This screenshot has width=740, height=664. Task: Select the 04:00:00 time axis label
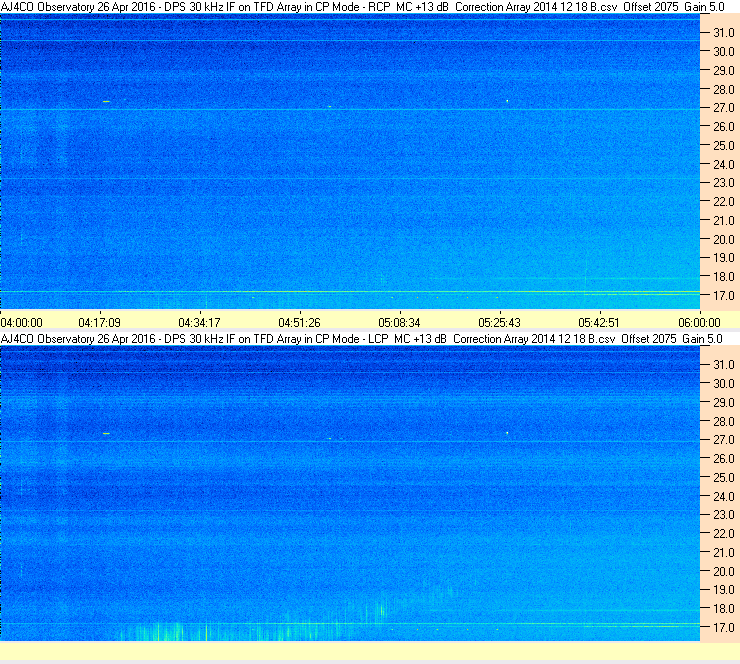[22, 323]
